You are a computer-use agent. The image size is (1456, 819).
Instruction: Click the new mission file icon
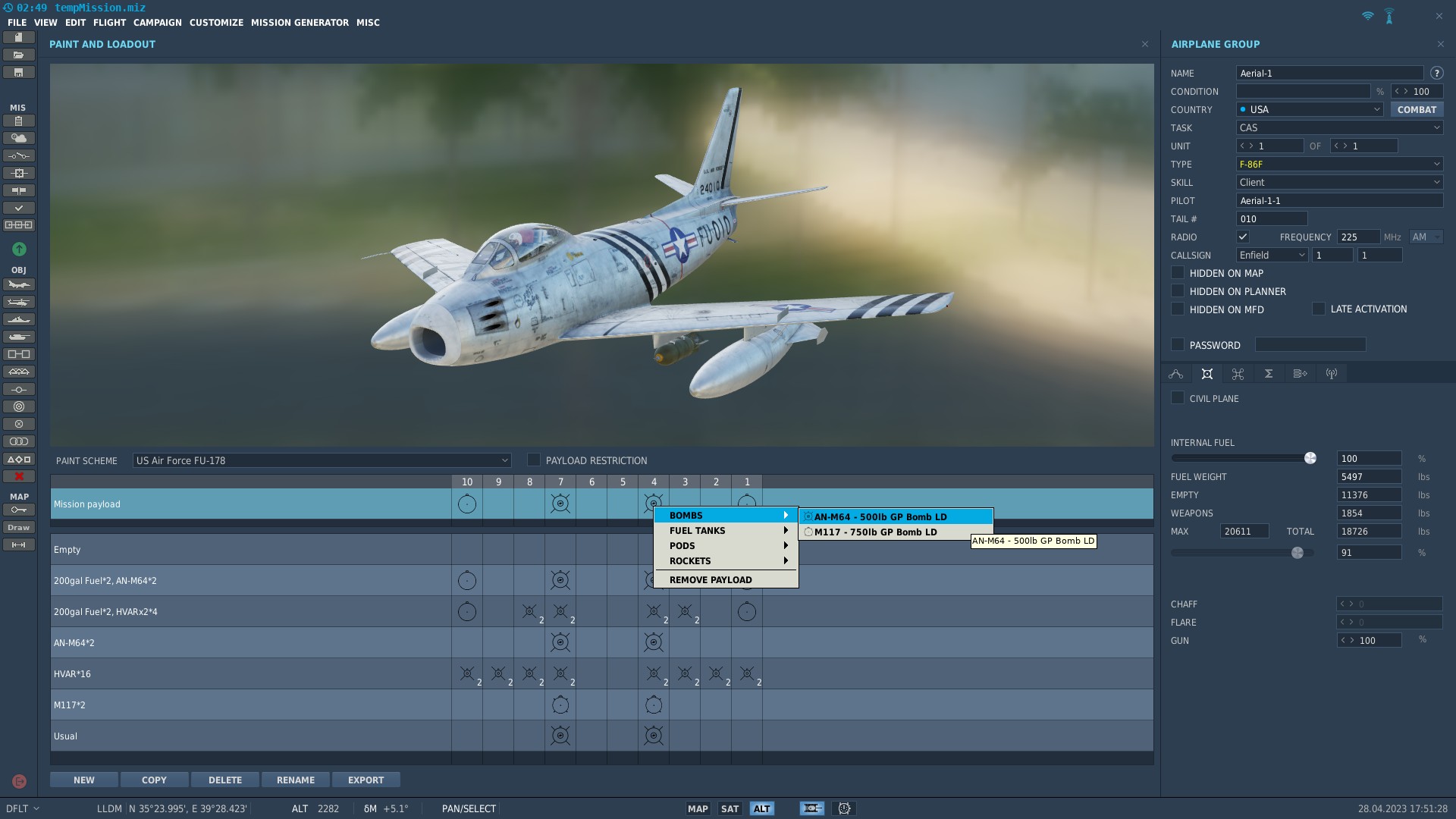point(19,37)
